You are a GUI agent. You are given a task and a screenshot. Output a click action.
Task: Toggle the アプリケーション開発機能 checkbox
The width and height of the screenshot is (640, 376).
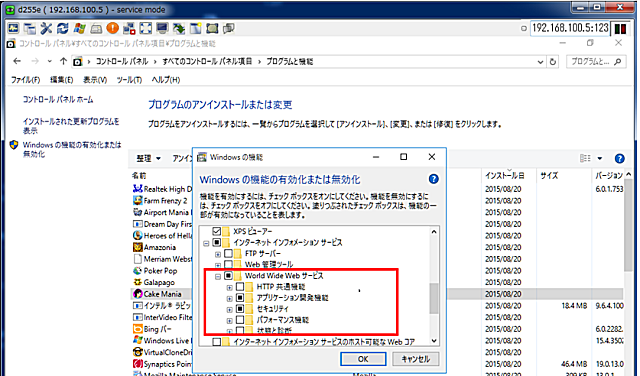tap(240, 298)
